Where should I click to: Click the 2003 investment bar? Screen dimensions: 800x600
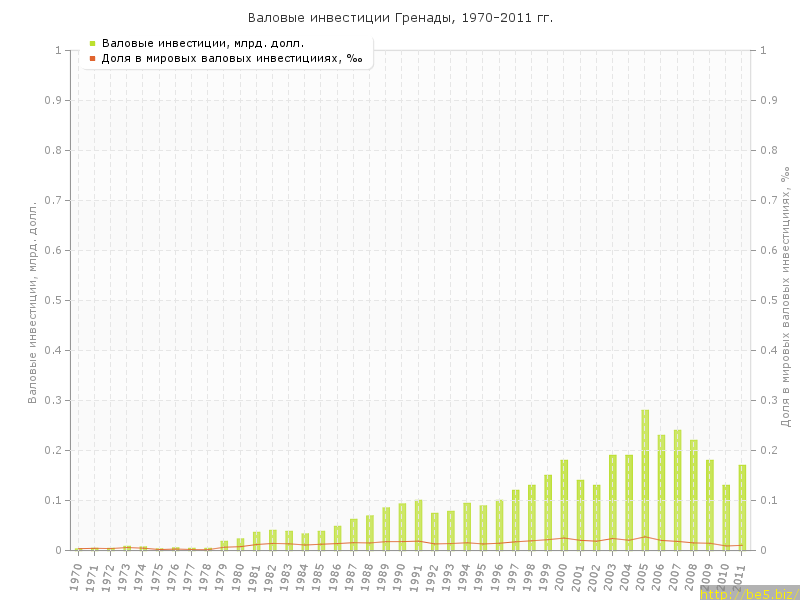613,503
